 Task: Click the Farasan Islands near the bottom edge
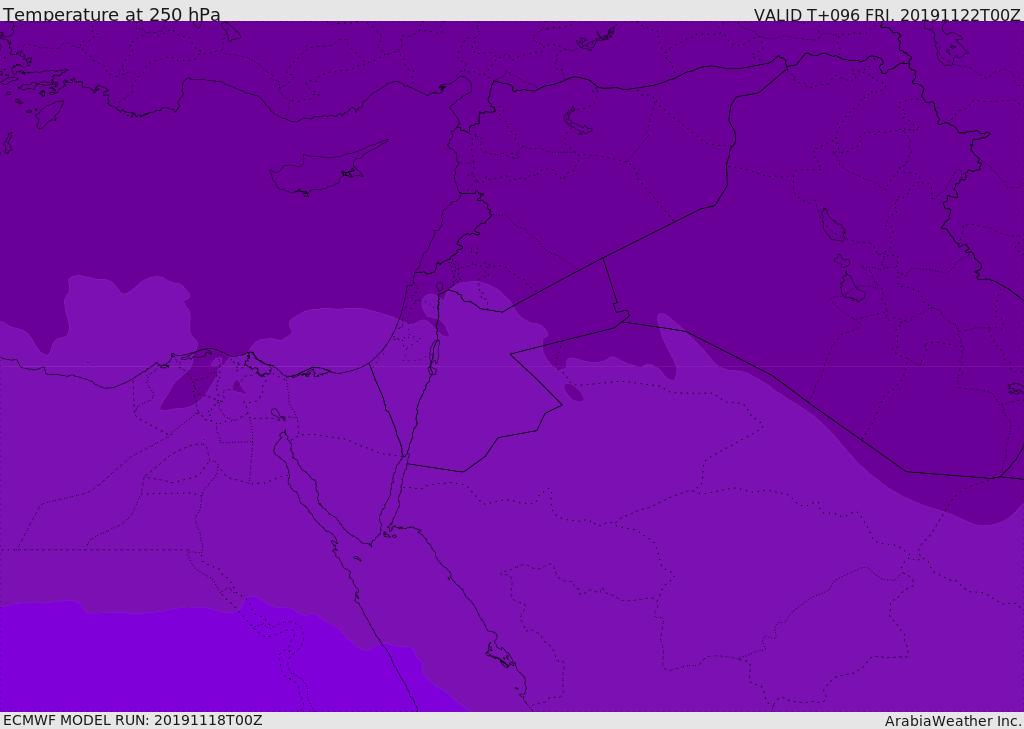coord(500,656)
